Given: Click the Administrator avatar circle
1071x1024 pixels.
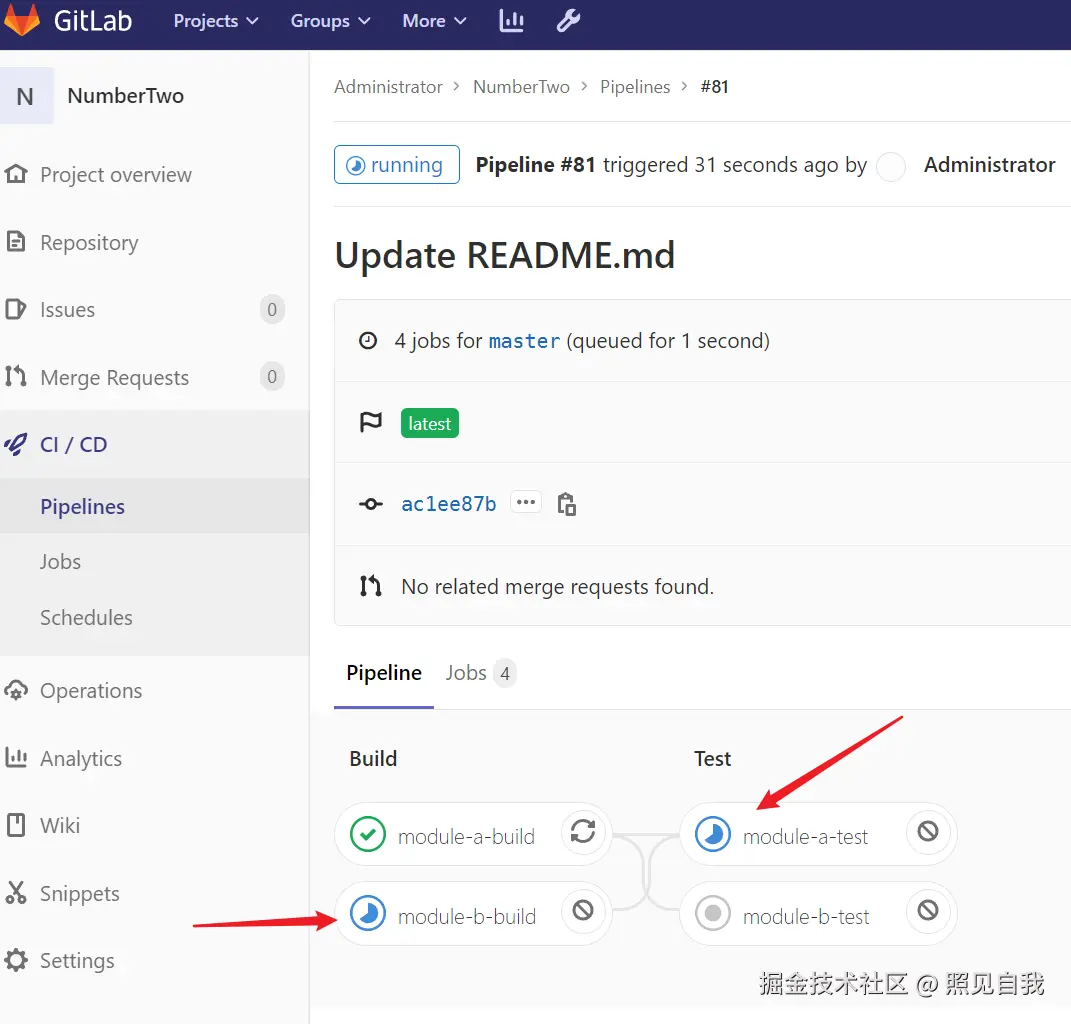Looking at the screenshot, I should [891, 166].
